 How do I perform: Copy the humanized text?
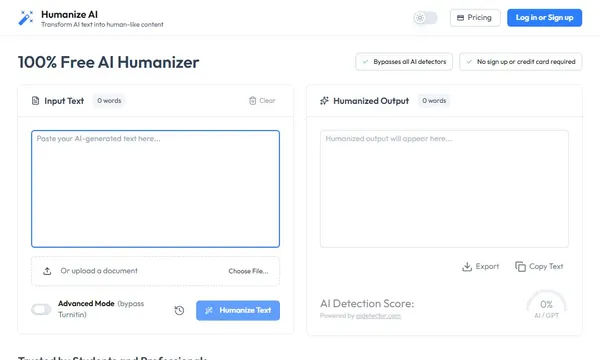click(539, 266)
